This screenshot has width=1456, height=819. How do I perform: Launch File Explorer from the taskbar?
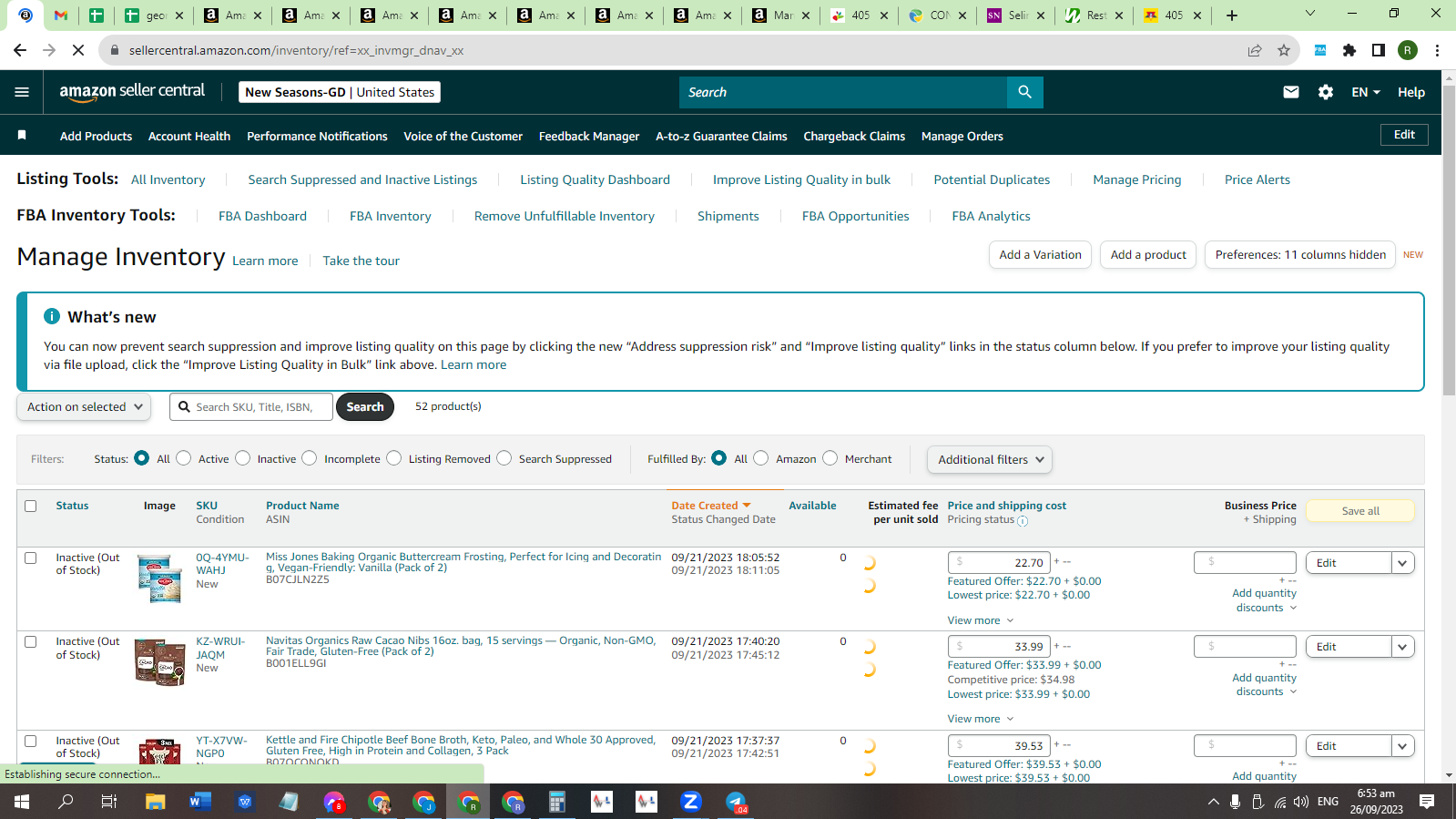[156, 802]
